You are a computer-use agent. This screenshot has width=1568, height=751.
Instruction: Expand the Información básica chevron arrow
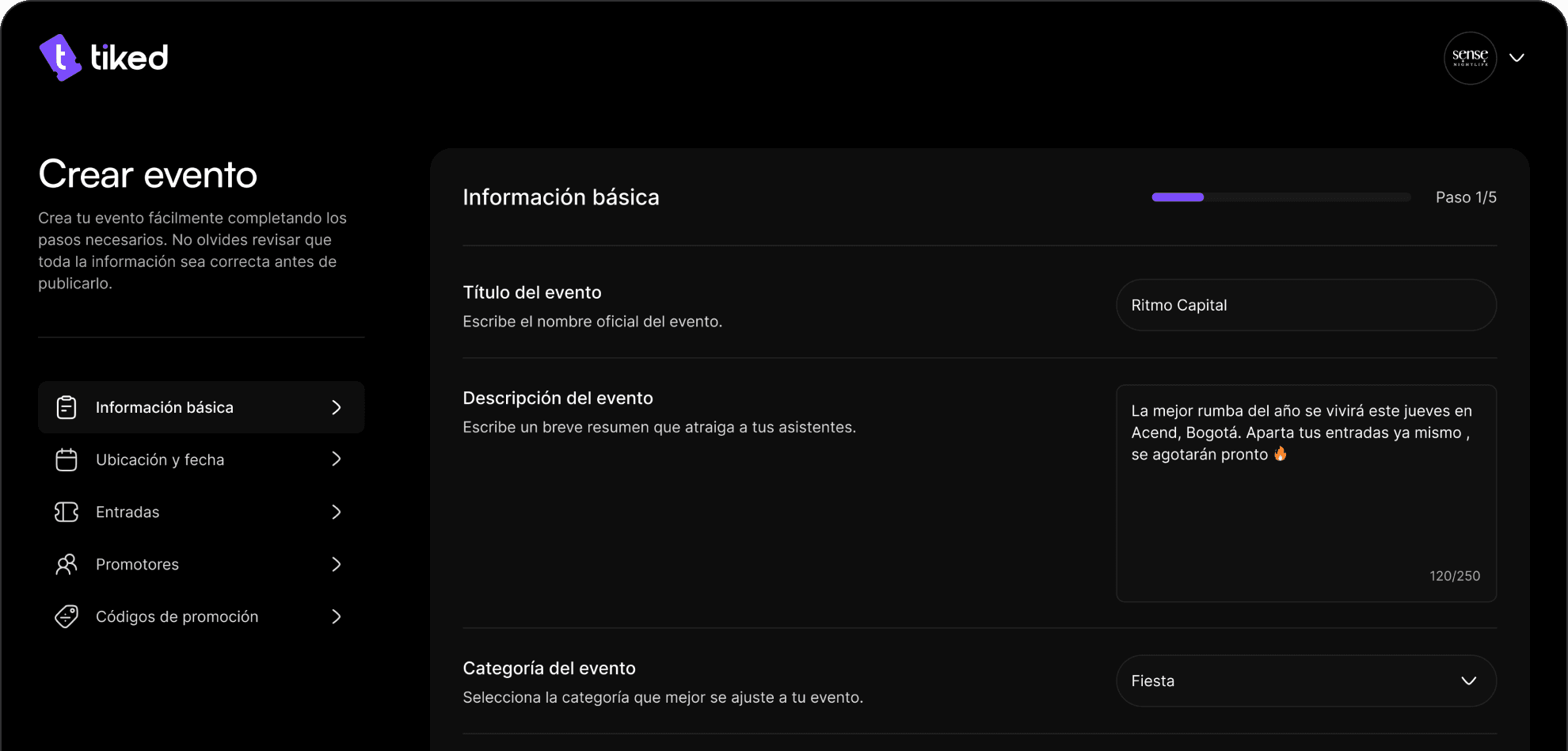tap(337, 407)
